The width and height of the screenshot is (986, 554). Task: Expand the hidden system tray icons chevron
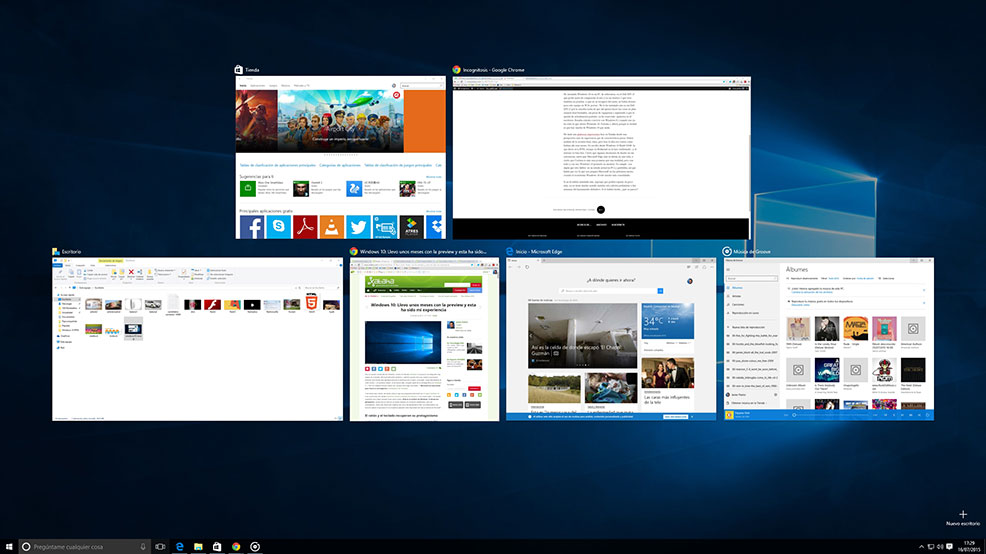[921, 546]
